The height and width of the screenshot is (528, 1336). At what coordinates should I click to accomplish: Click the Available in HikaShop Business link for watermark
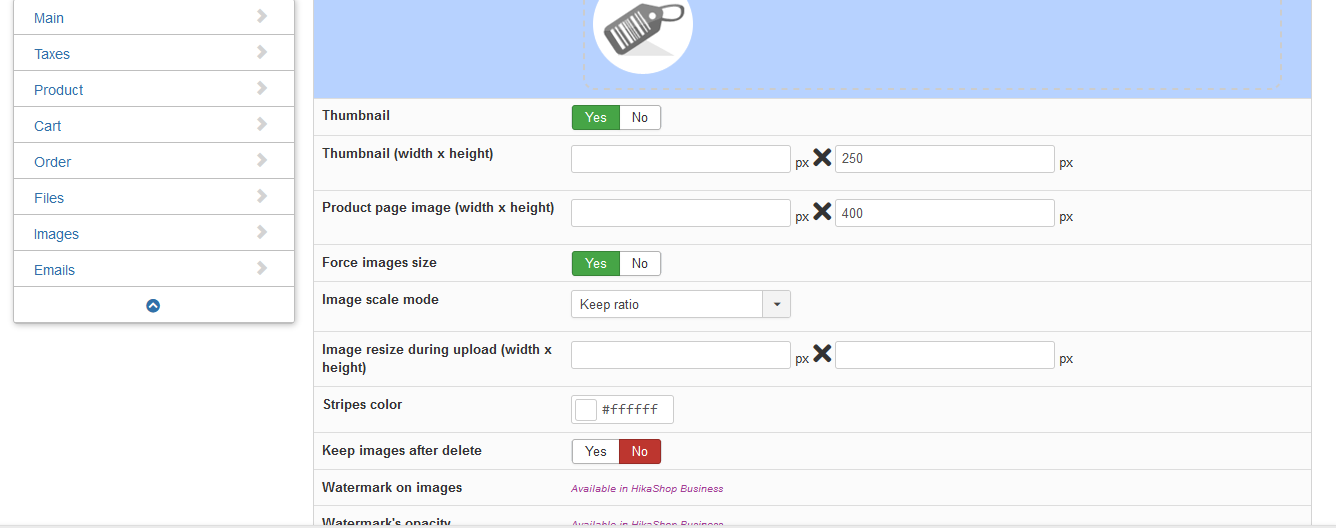647,489
